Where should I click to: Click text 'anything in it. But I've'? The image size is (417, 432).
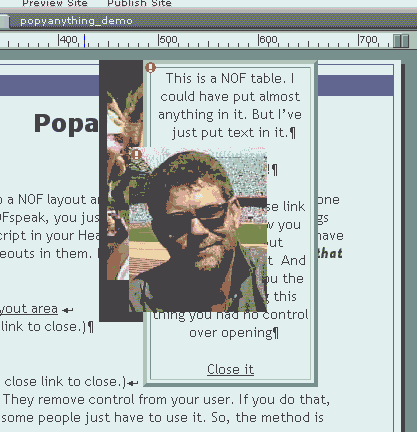(x=230, y=115)
